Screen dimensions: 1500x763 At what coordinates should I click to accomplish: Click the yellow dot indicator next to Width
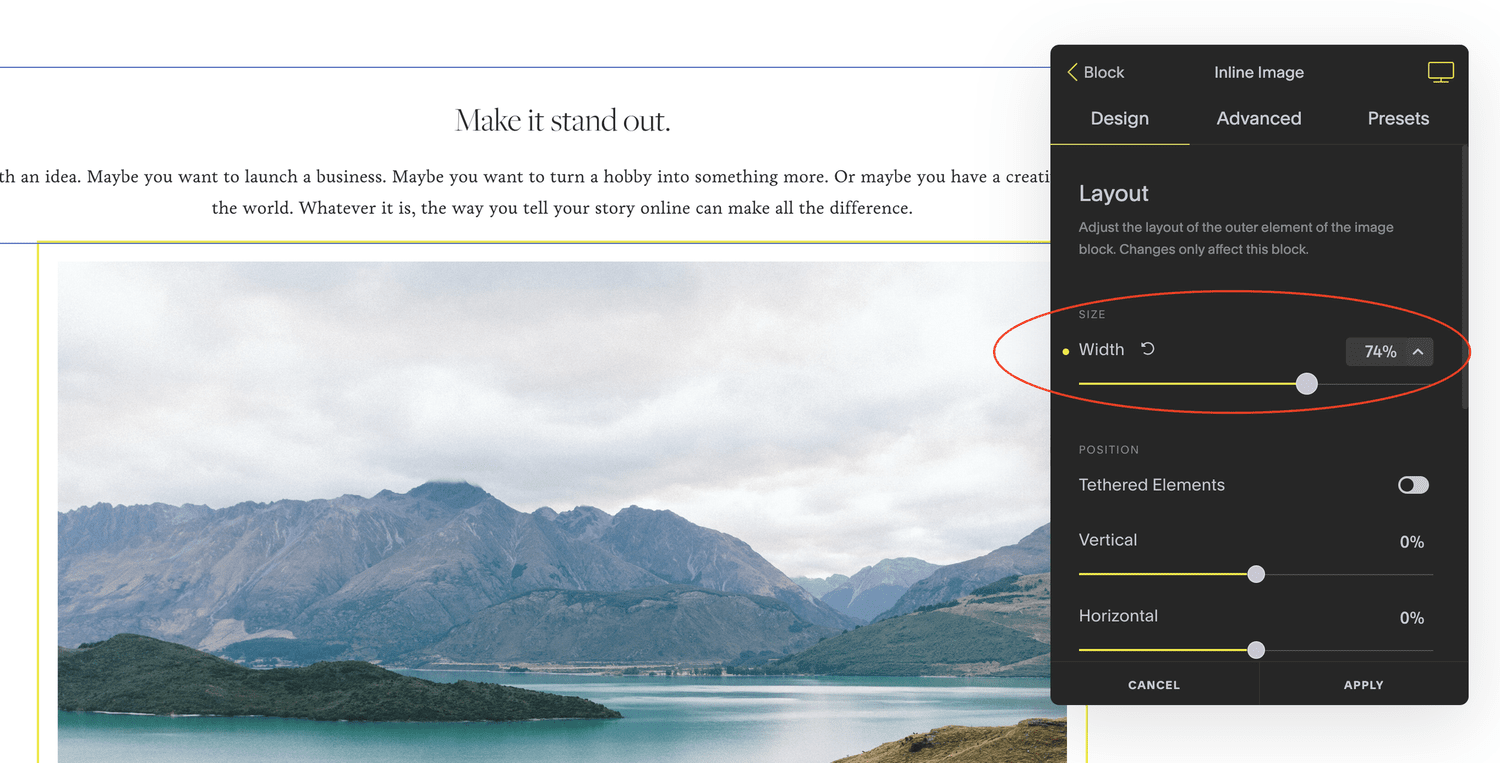point(1066,350)
